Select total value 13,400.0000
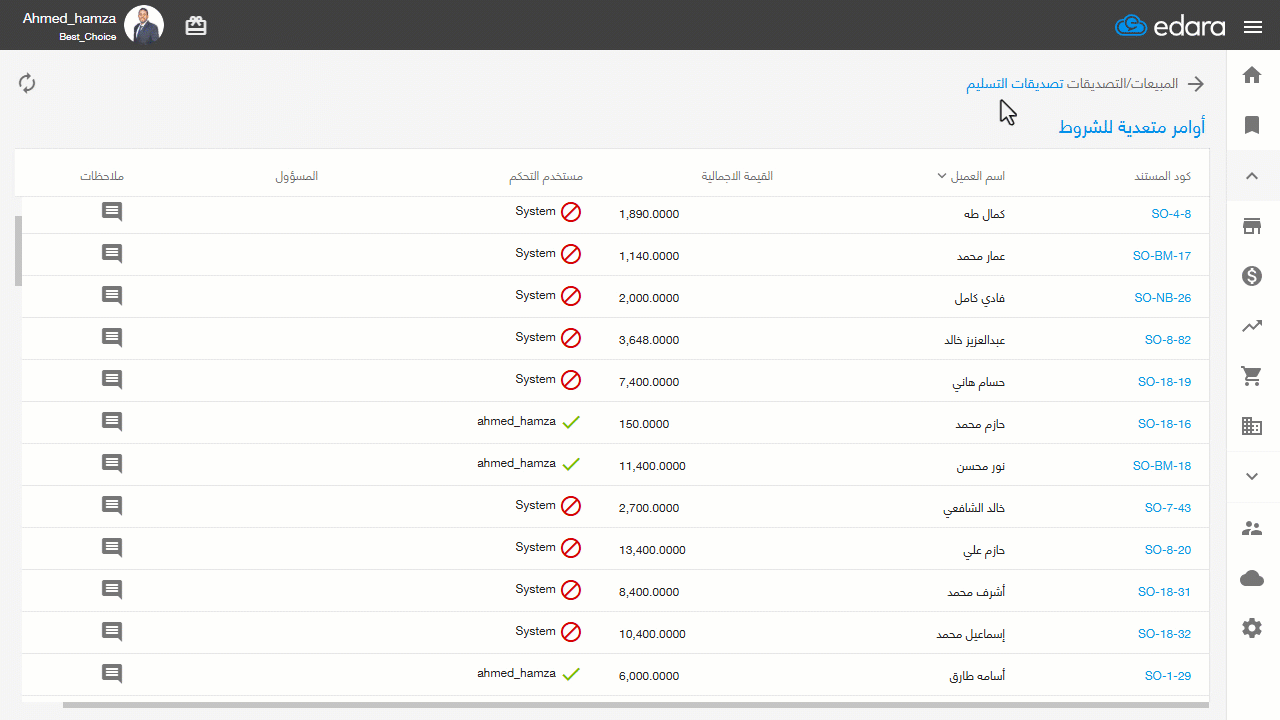 pyautogui.click(x=652, y=550)
